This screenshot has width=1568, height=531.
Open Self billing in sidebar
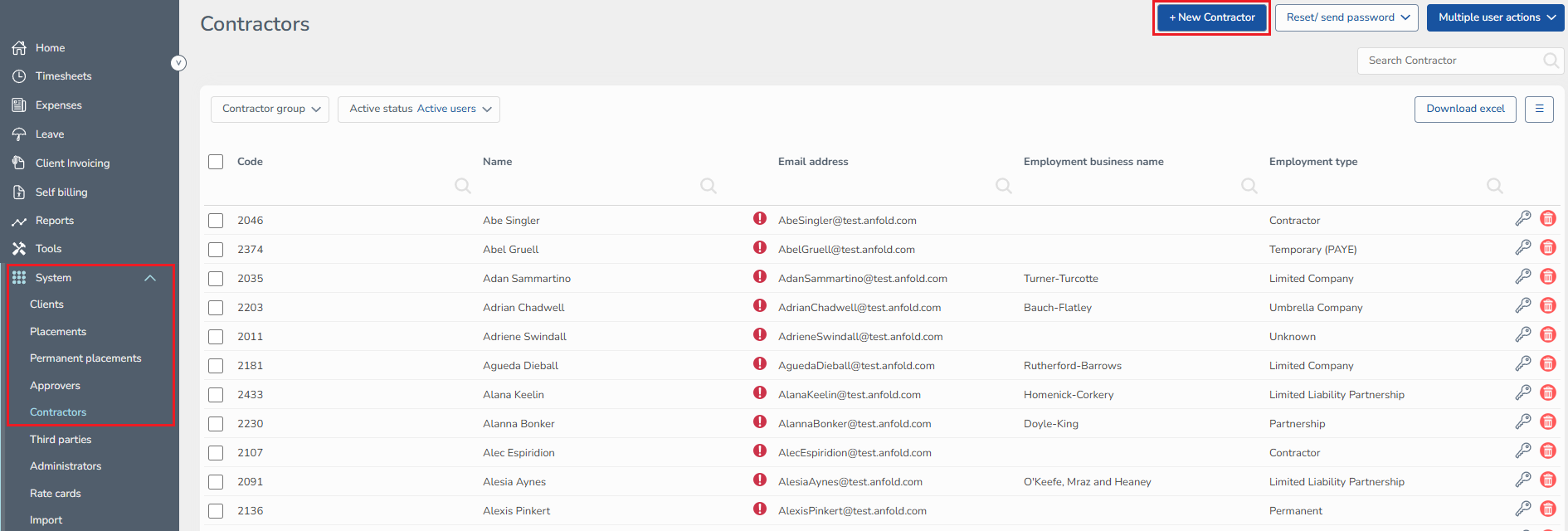click(x=61, y=192)
